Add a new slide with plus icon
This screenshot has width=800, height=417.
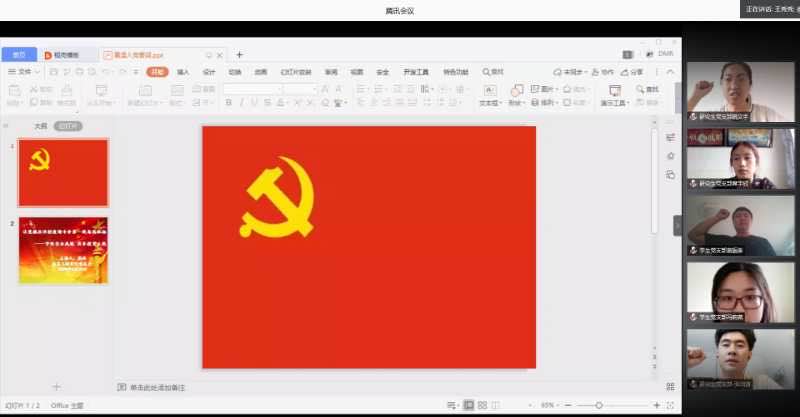coord(56,386)
